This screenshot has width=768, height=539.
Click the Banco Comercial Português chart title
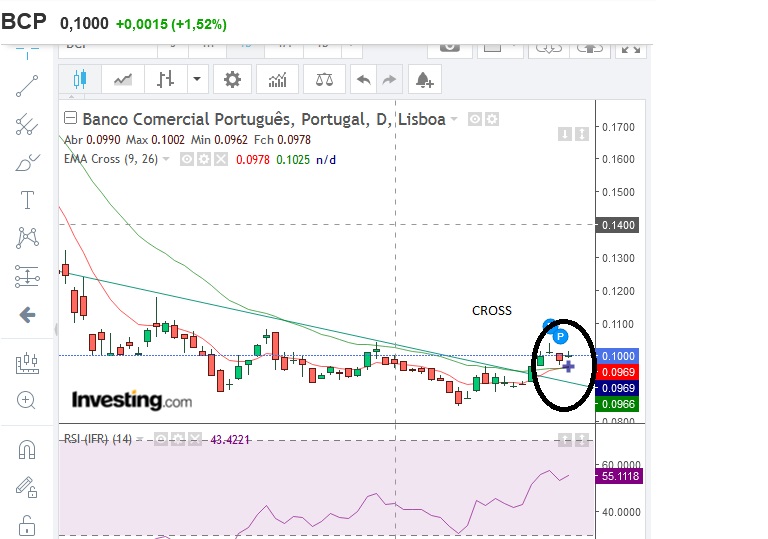pos(264,119)
